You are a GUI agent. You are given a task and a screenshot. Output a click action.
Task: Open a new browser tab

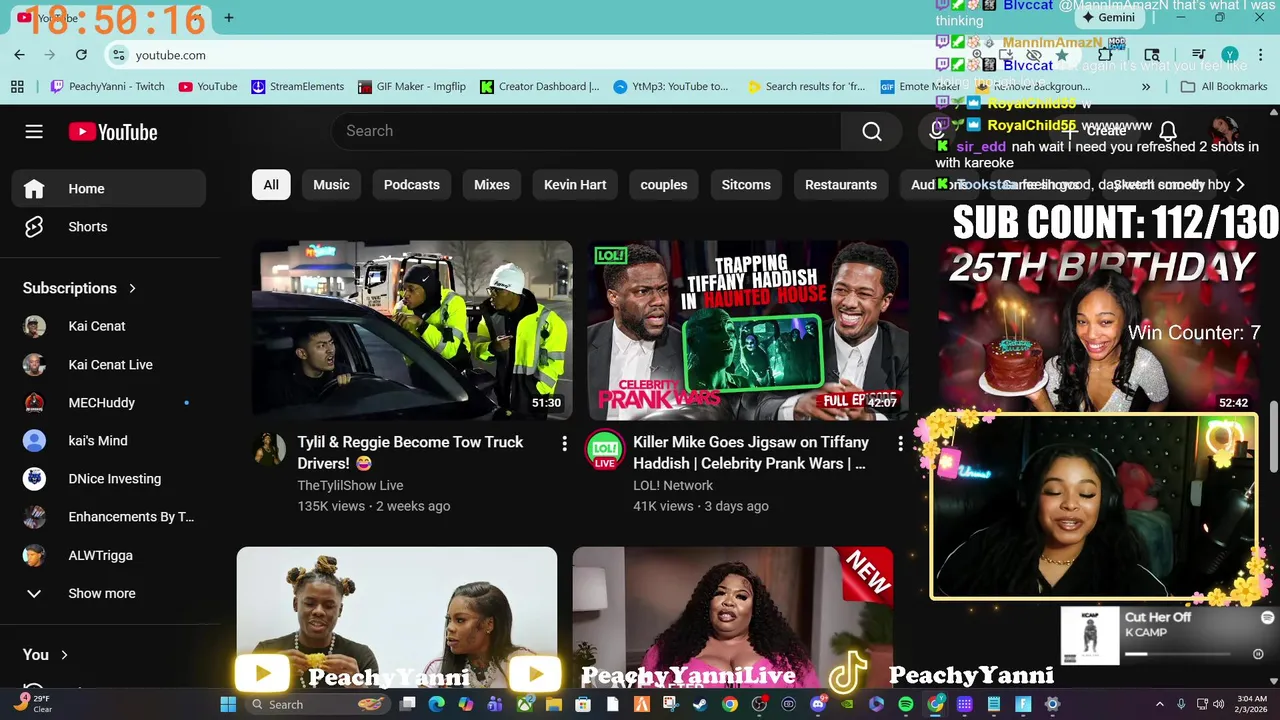click(x=229, y=17)
